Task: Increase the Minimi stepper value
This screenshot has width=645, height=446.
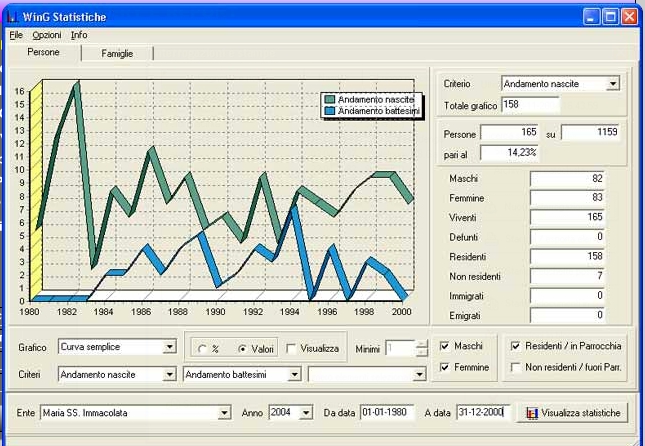Action: pyautogui.click(x=421, y=343)
